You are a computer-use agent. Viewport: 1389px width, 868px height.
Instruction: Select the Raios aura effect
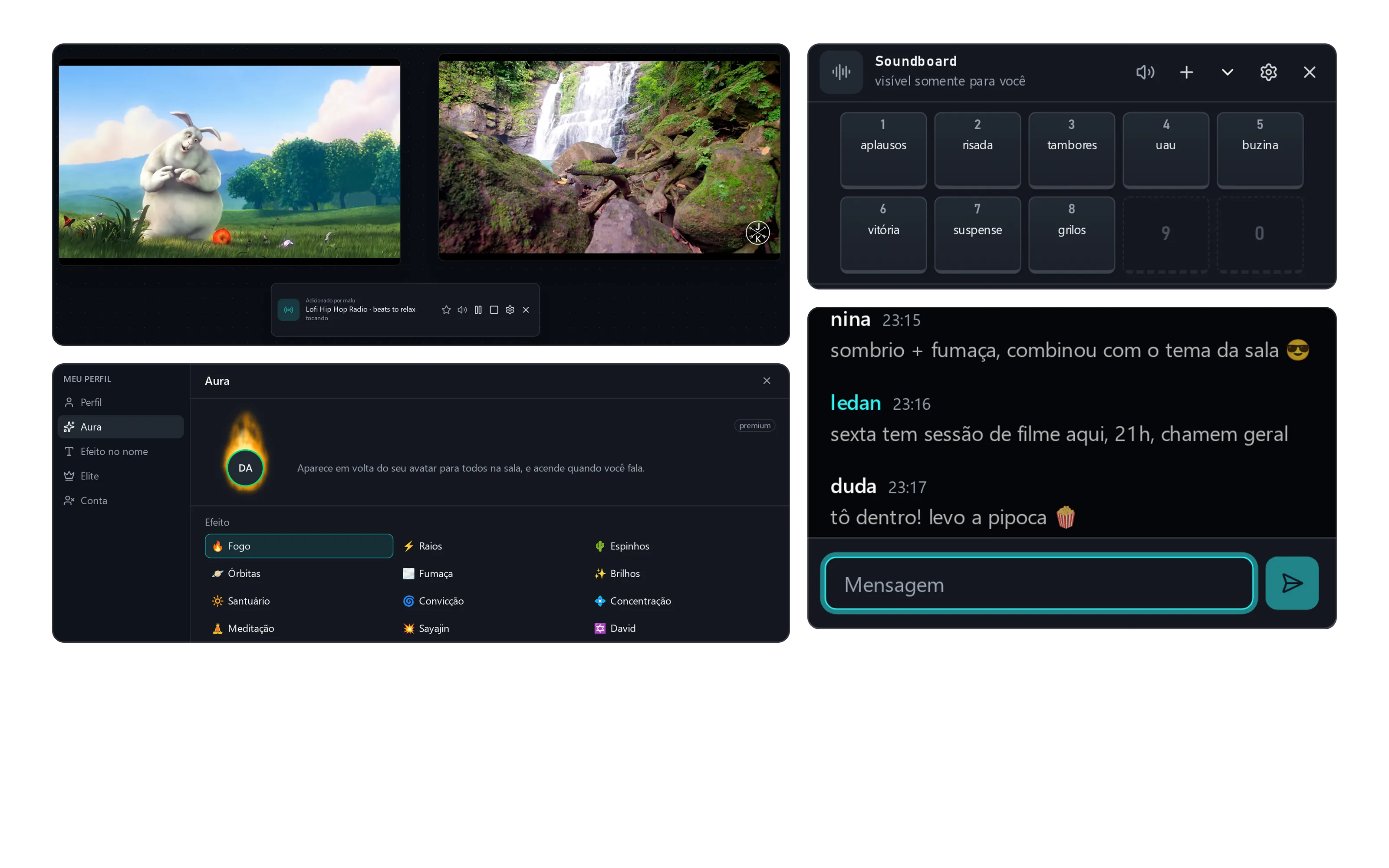pos(490,546)
